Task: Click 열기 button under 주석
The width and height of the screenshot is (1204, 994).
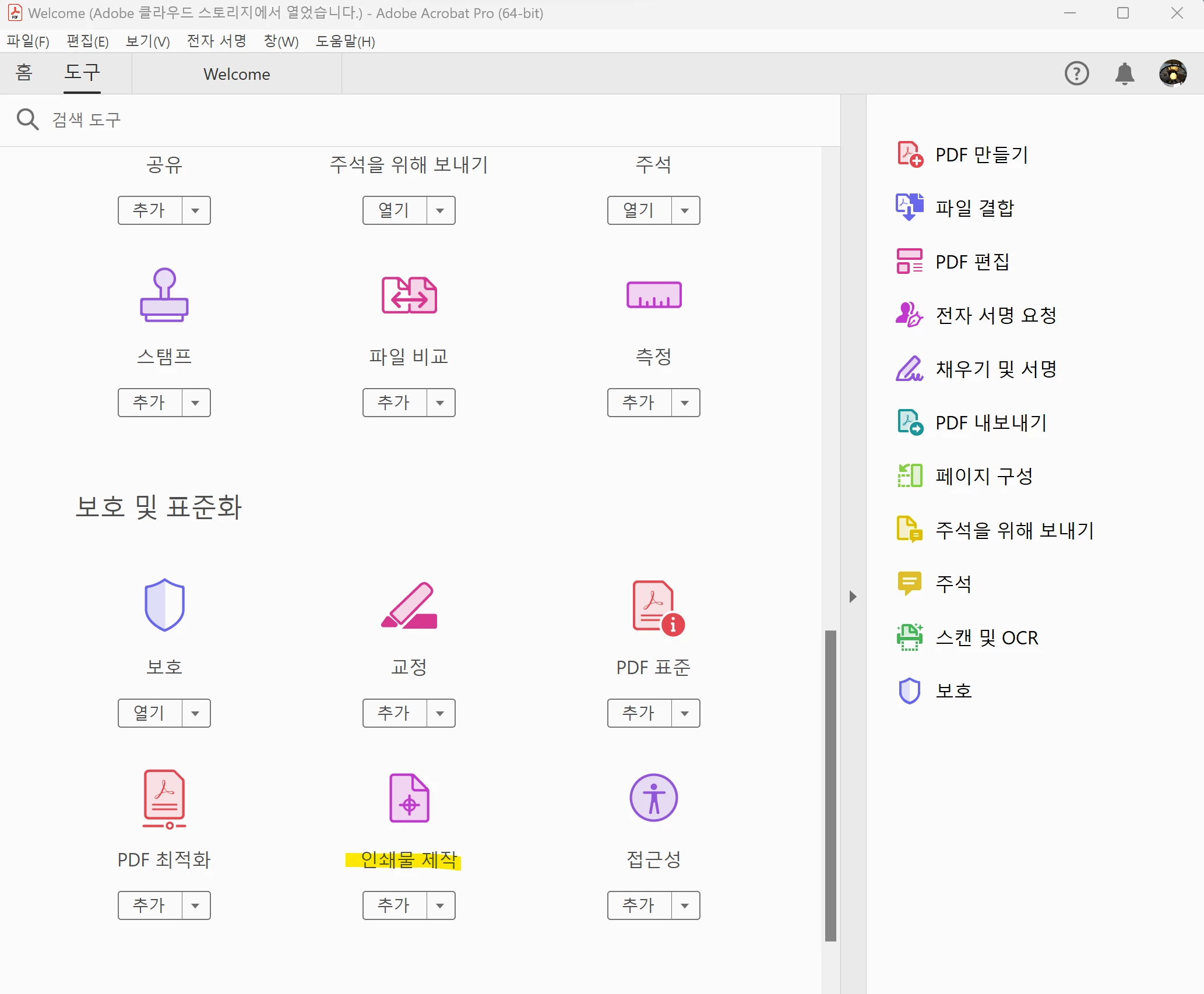Action: (639, 210)
